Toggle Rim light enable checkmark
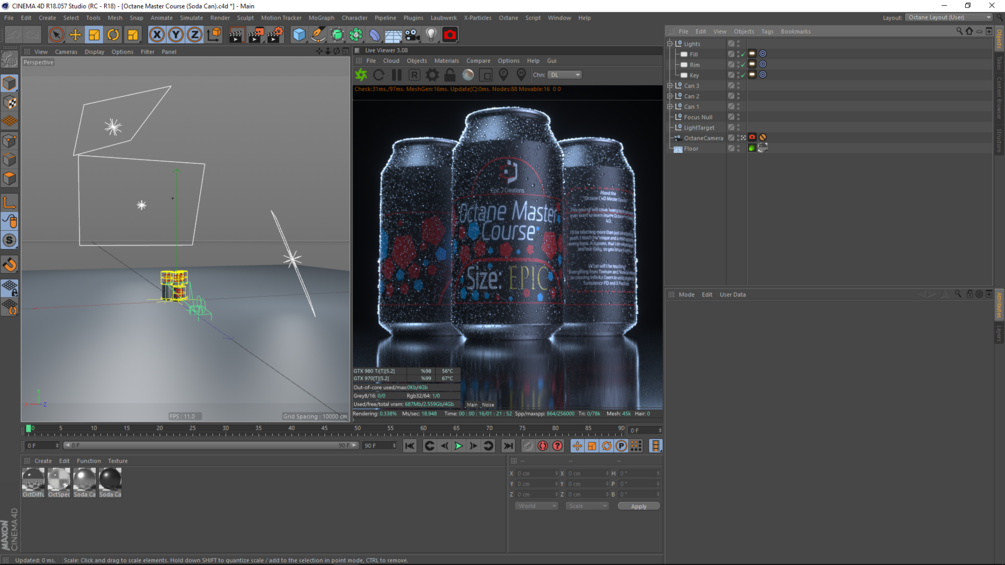This screenshot has width=1005, height=565. [x=743, y=65]
